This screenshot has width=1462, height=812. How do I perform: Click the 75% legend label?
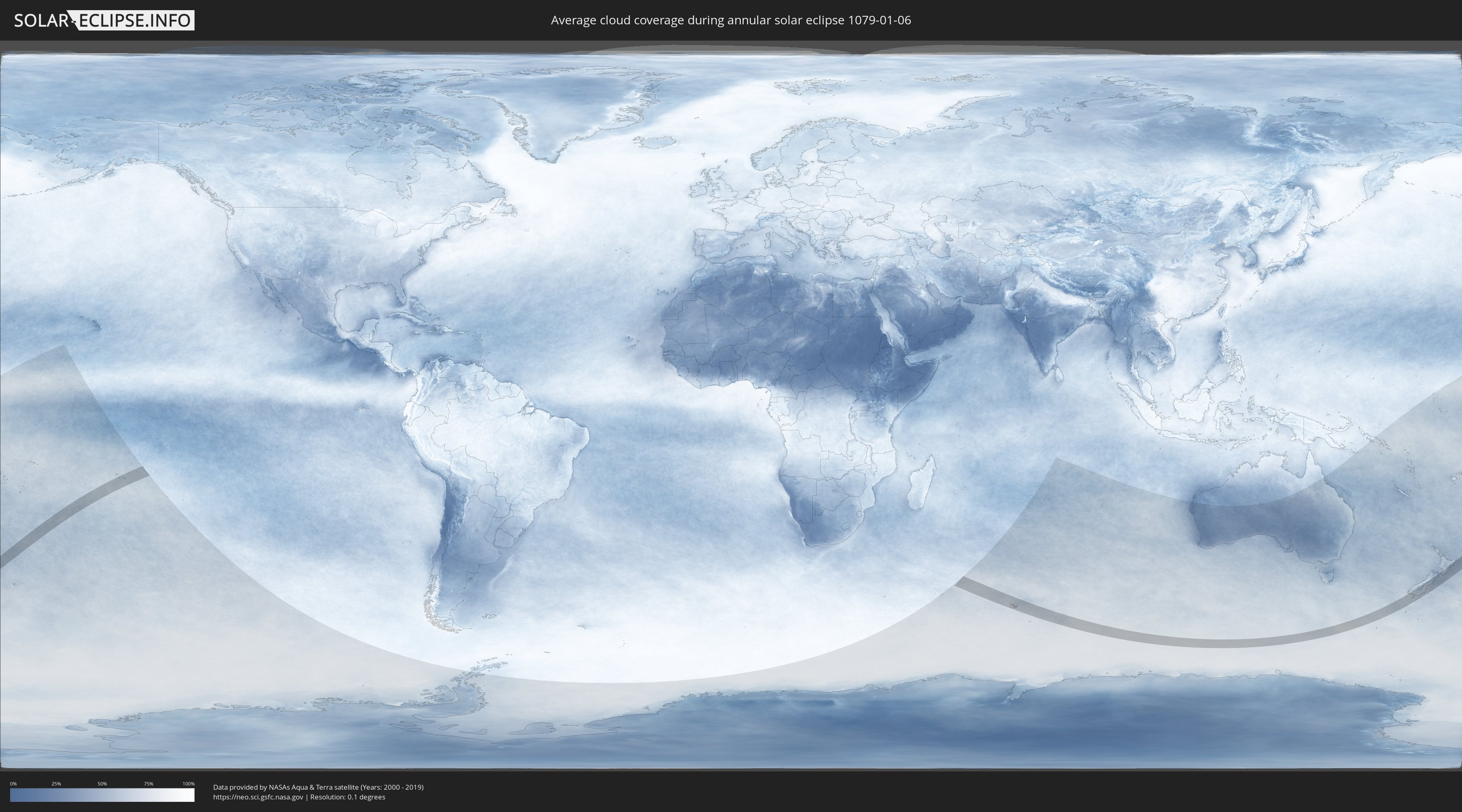pyautogui.click(x=149, y=784)
